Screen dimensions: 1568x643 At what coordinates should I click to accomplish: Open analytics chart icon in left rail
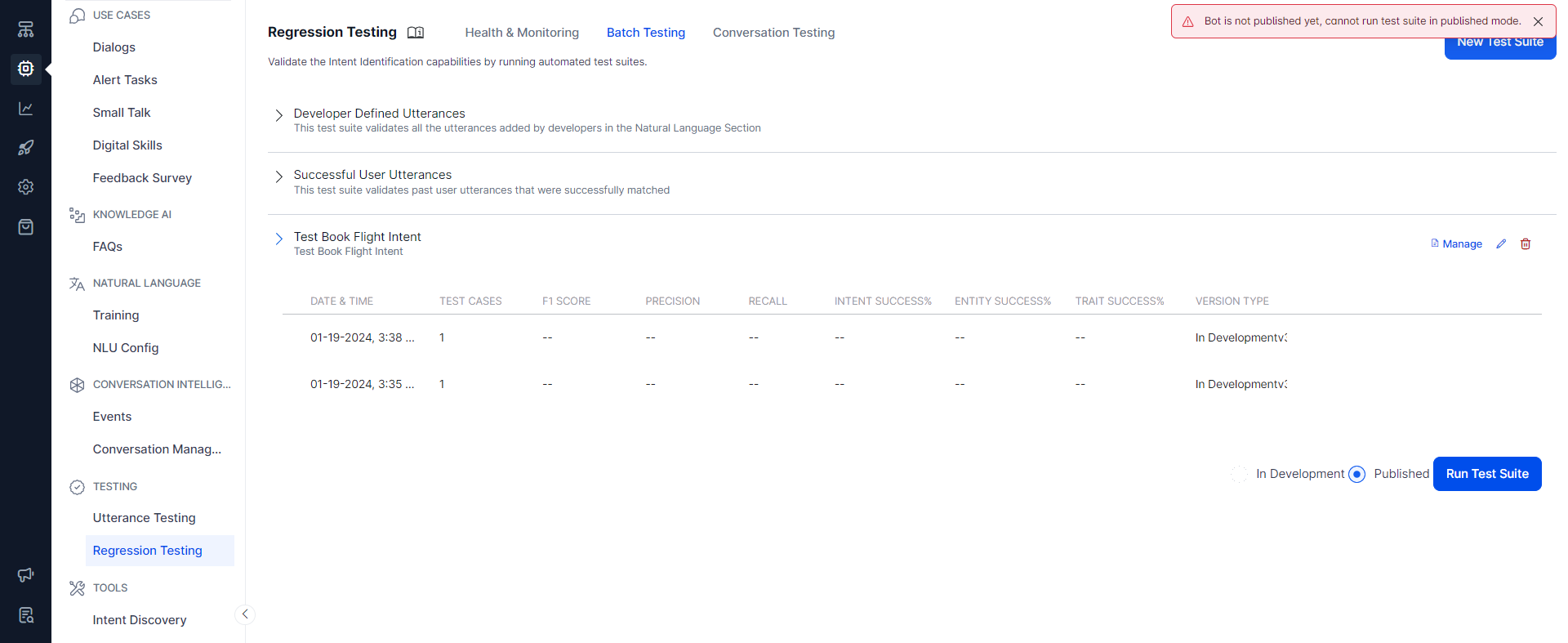click(26, 109)
